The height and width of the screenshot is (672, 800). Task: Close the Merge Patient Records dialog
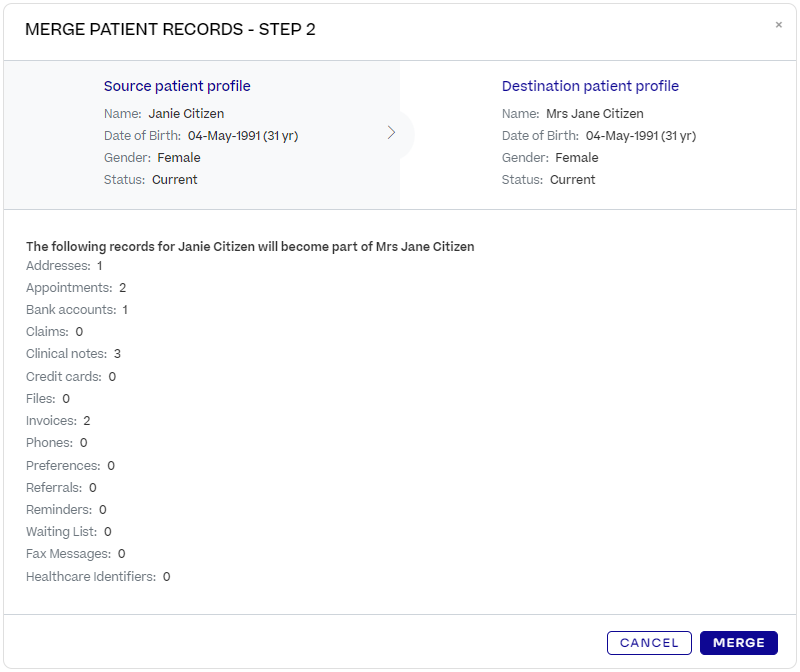pos(778,24)
